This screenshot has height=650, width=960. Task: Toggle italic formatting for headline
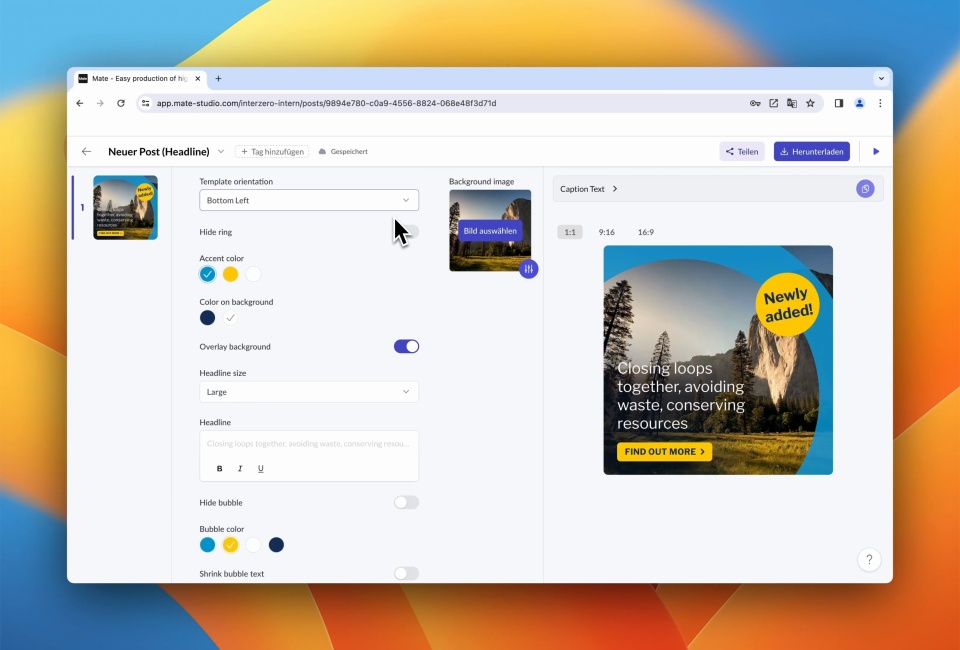tap(240, 468)
